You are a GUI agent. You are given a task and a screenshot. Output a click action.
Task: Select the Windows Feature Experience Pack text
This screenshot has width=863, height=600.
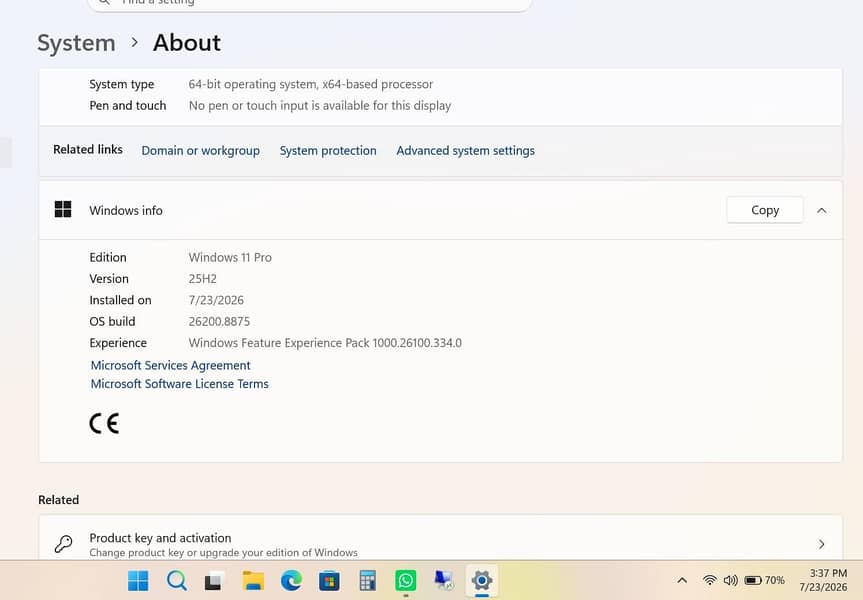(x=325, y=343)
